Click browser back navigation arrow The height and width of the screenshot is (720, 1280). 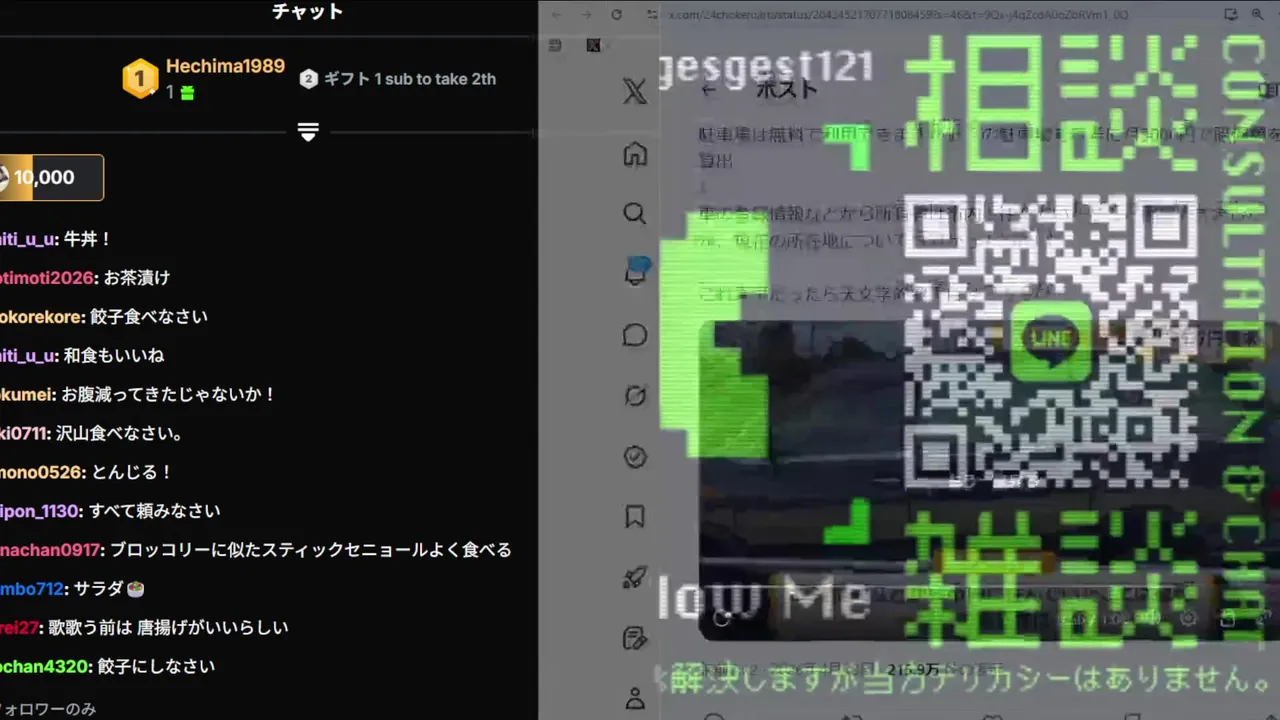(x=557, y=15)
